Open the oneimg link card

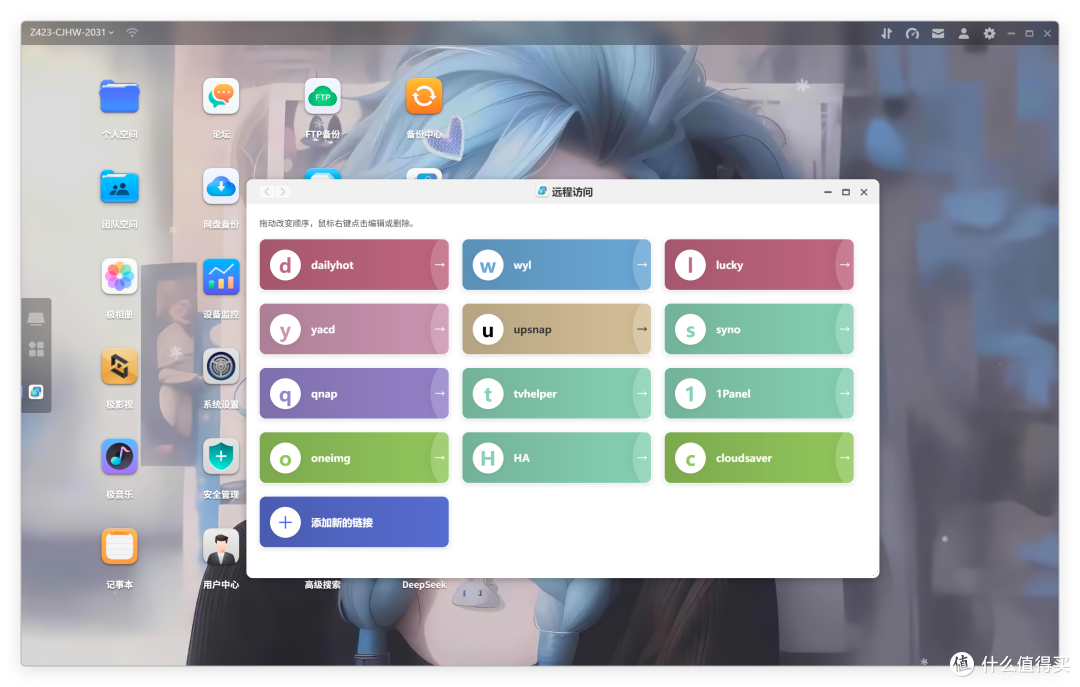(x=354, y=458)
